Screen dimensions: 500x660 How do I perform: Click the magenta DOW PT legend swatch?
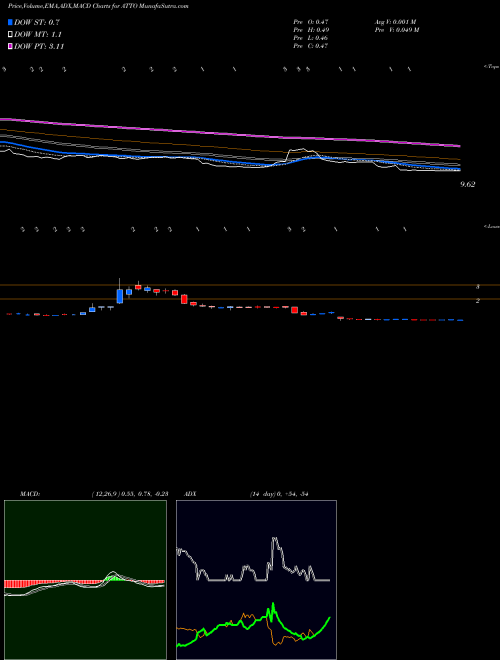tap(11, 46)
